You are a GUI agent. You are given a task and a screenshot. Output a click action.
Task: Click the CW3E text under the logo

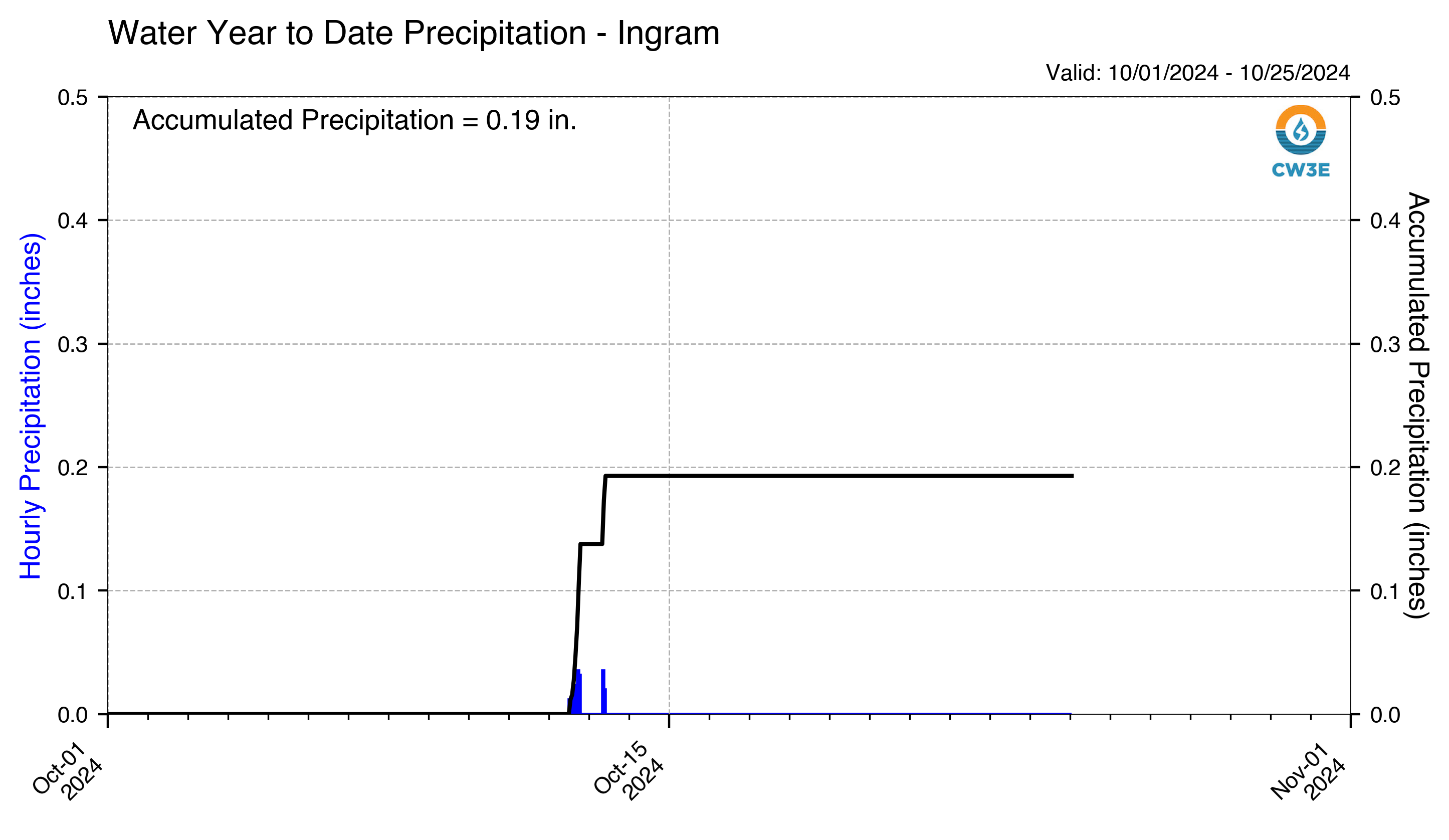click(1301, 170)
